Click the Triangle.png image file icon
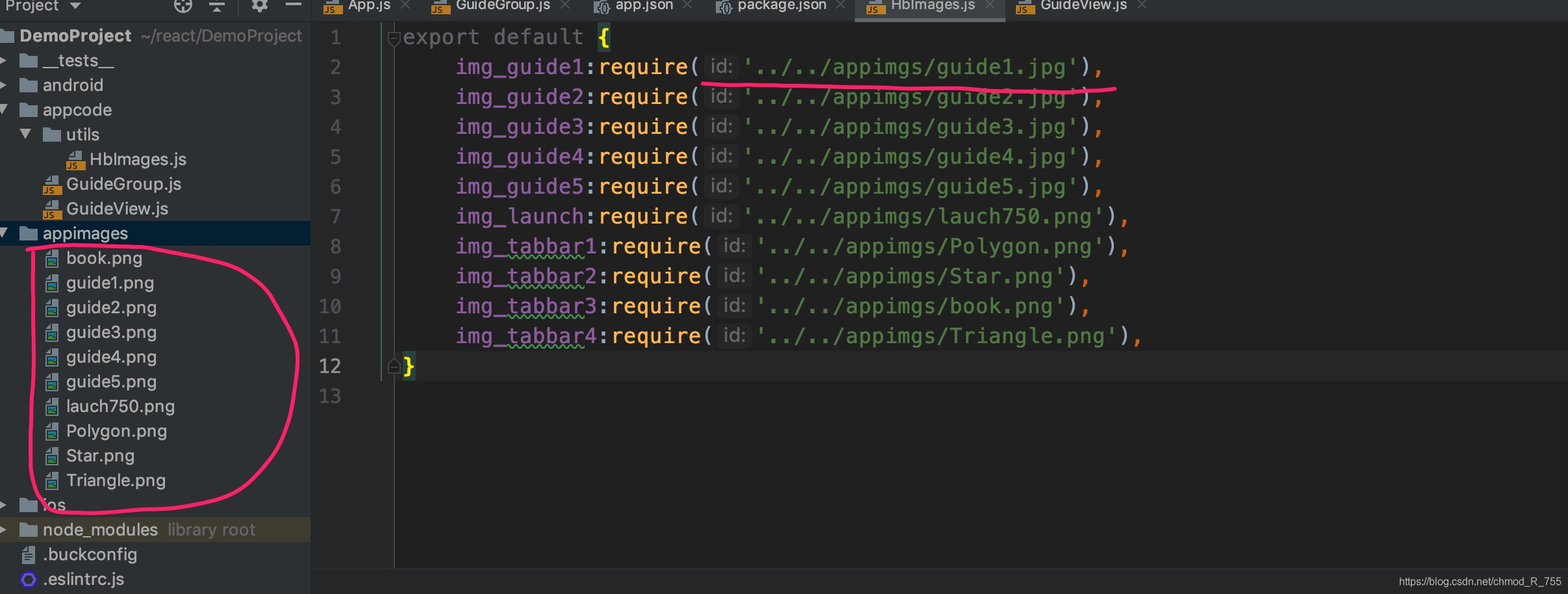The image size is (1568, 594). pyautogui.click(x=52, y=482)
